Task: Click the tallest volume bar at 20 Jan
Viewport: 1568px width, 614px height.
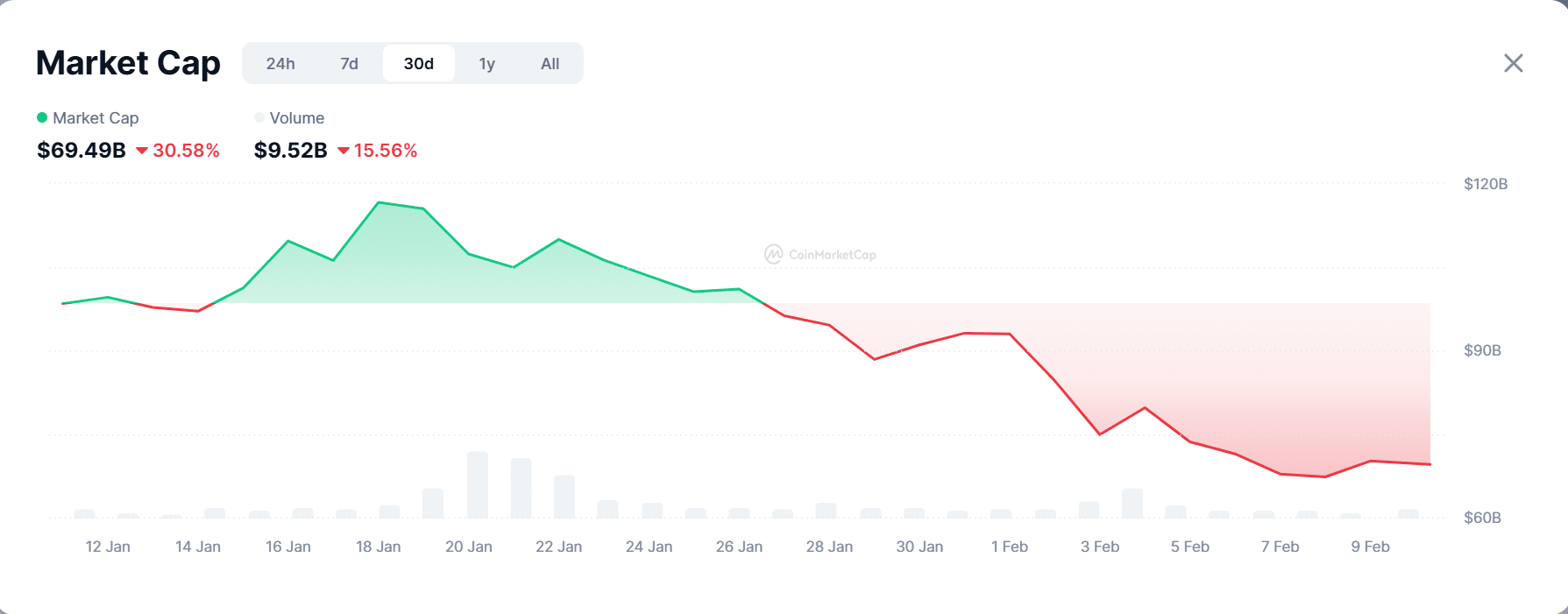Action: 478,484
